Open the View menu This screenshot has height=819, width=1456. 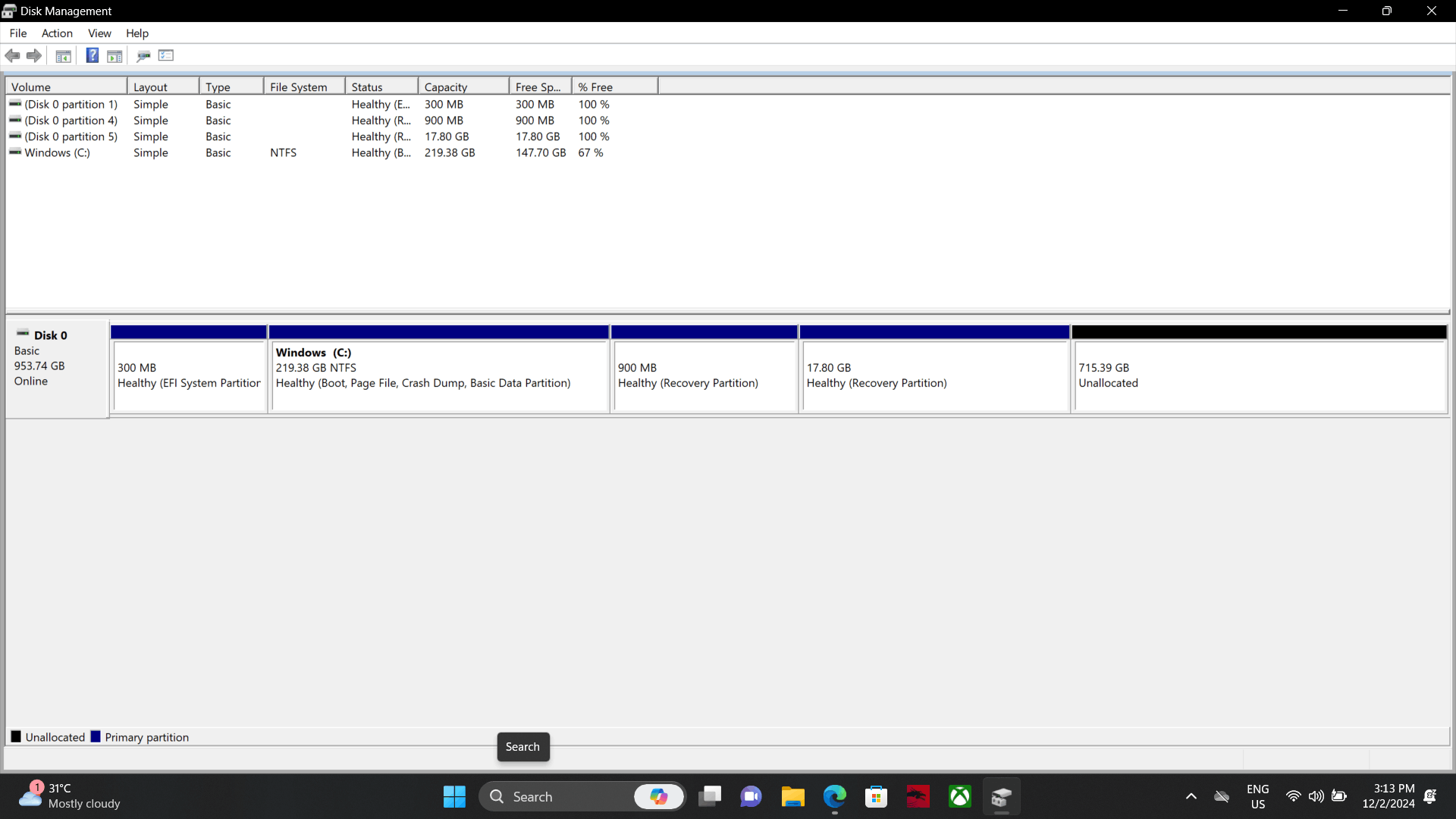click(x=99, y=33)
